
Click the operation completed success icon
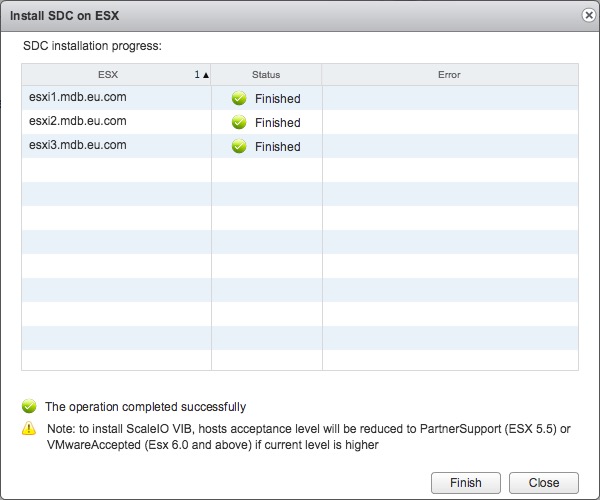coord(29,407)
